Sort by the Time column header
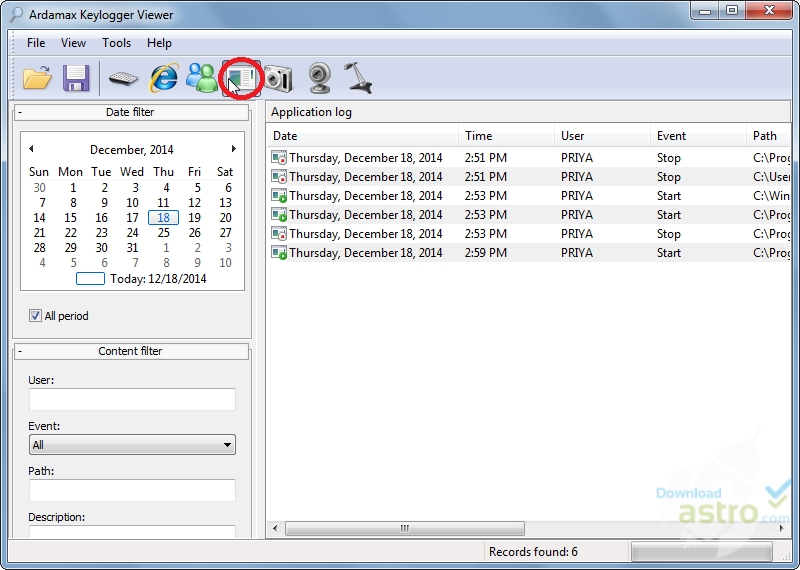Screen dimensions: 800x570 pyautogui.click(x=506, y=136)
